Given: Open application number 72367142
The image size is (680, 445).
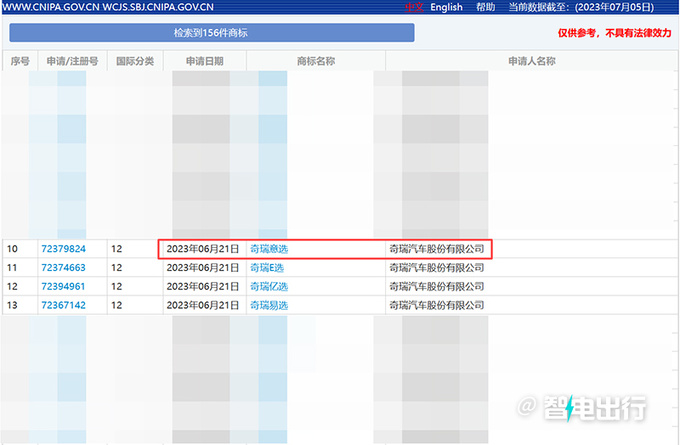Looking at the screenshot, I should click(x=63, y=305).
